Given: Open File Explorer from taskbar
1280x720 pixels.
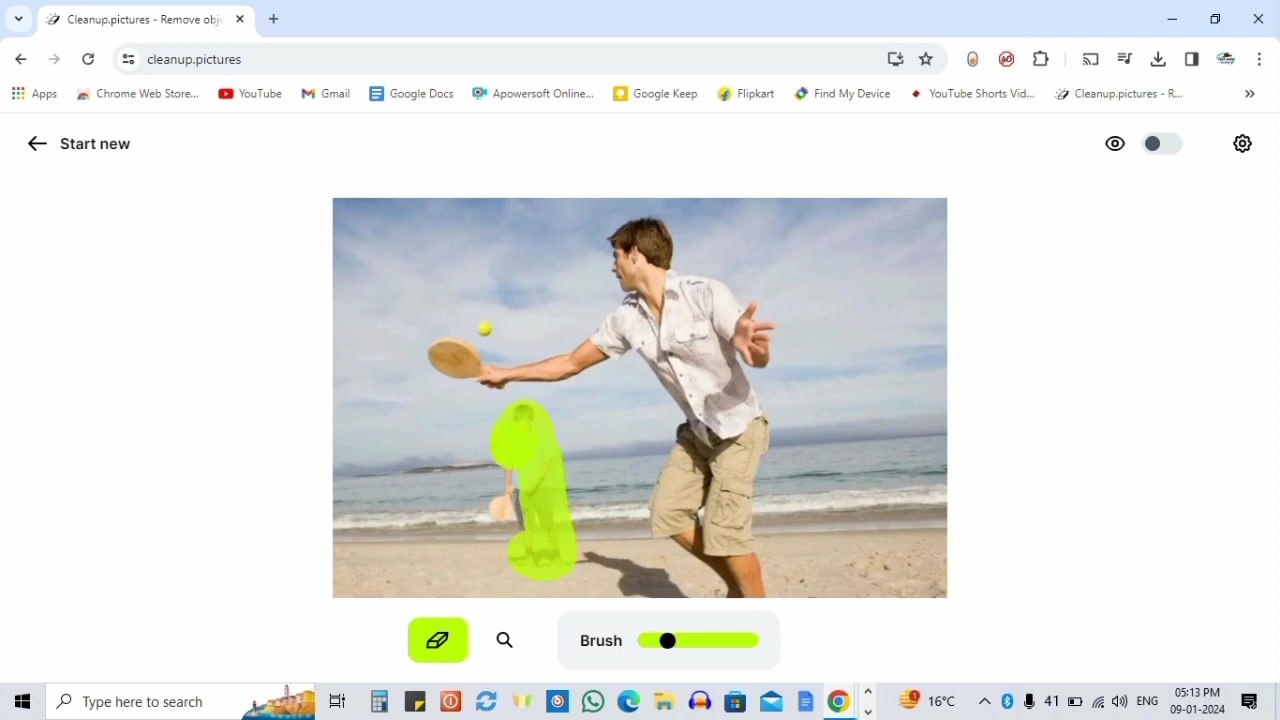Looking at the screenshot, I should [x=664, y=701].
